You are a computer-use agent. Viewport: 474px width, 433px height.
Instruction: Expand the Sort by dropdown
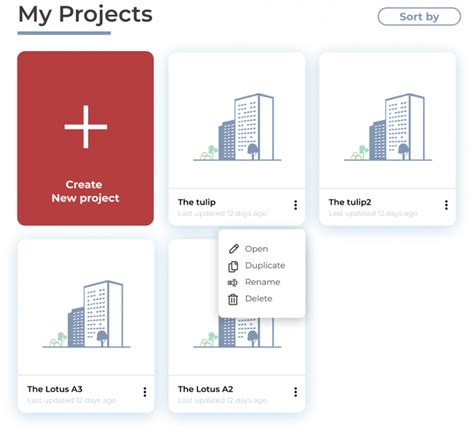pyautogui.click(x=419, y=17)
